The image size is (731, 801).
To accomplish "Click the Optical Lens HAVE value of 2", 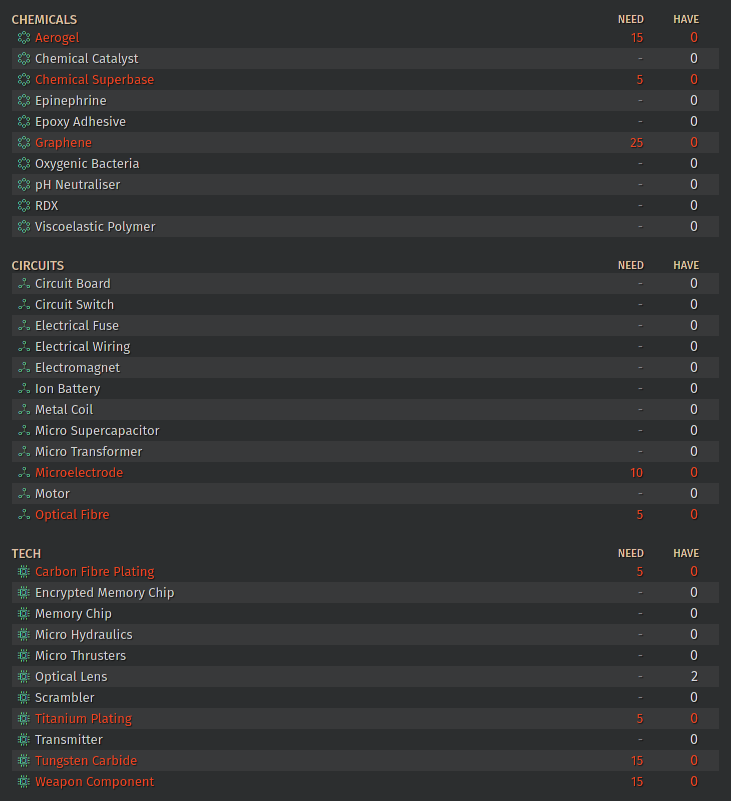I will point(693,677).
